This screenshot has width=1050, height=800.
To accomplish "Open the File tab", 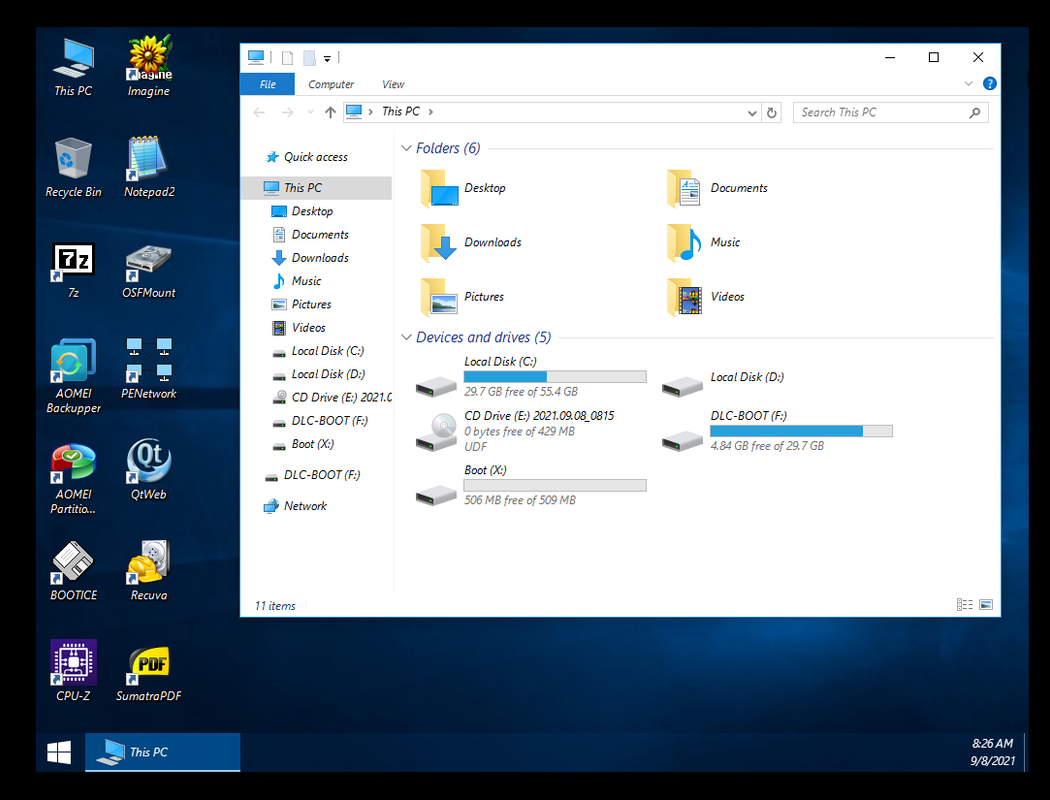I will coord(267,84).
